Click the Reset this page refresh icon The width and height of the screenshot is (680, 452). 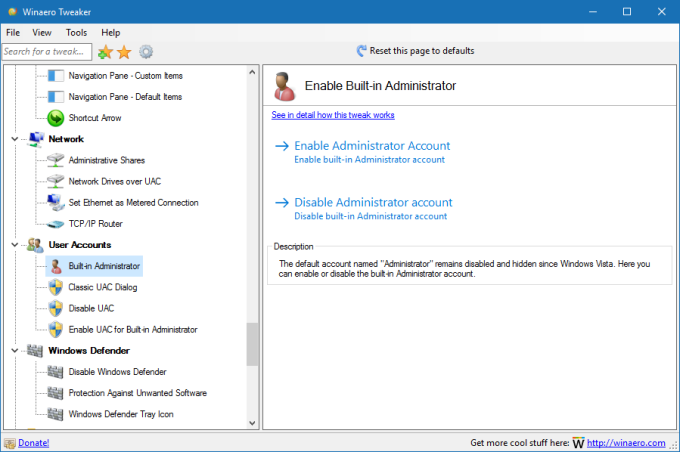pos(361,51)
